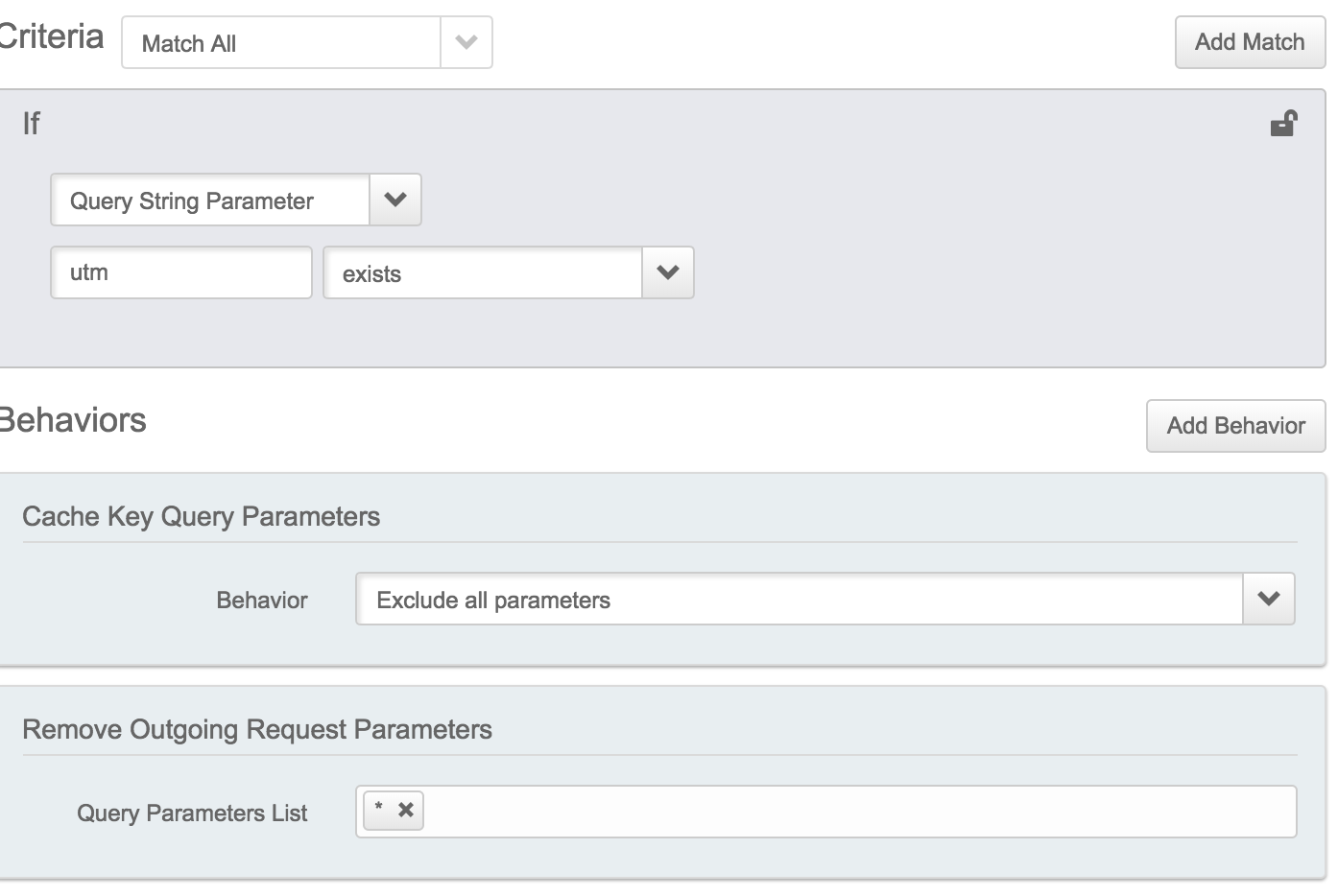Viewport: 1338px width, 896px height.
Task: Click the Query Parameters List label
Action: 192,813
